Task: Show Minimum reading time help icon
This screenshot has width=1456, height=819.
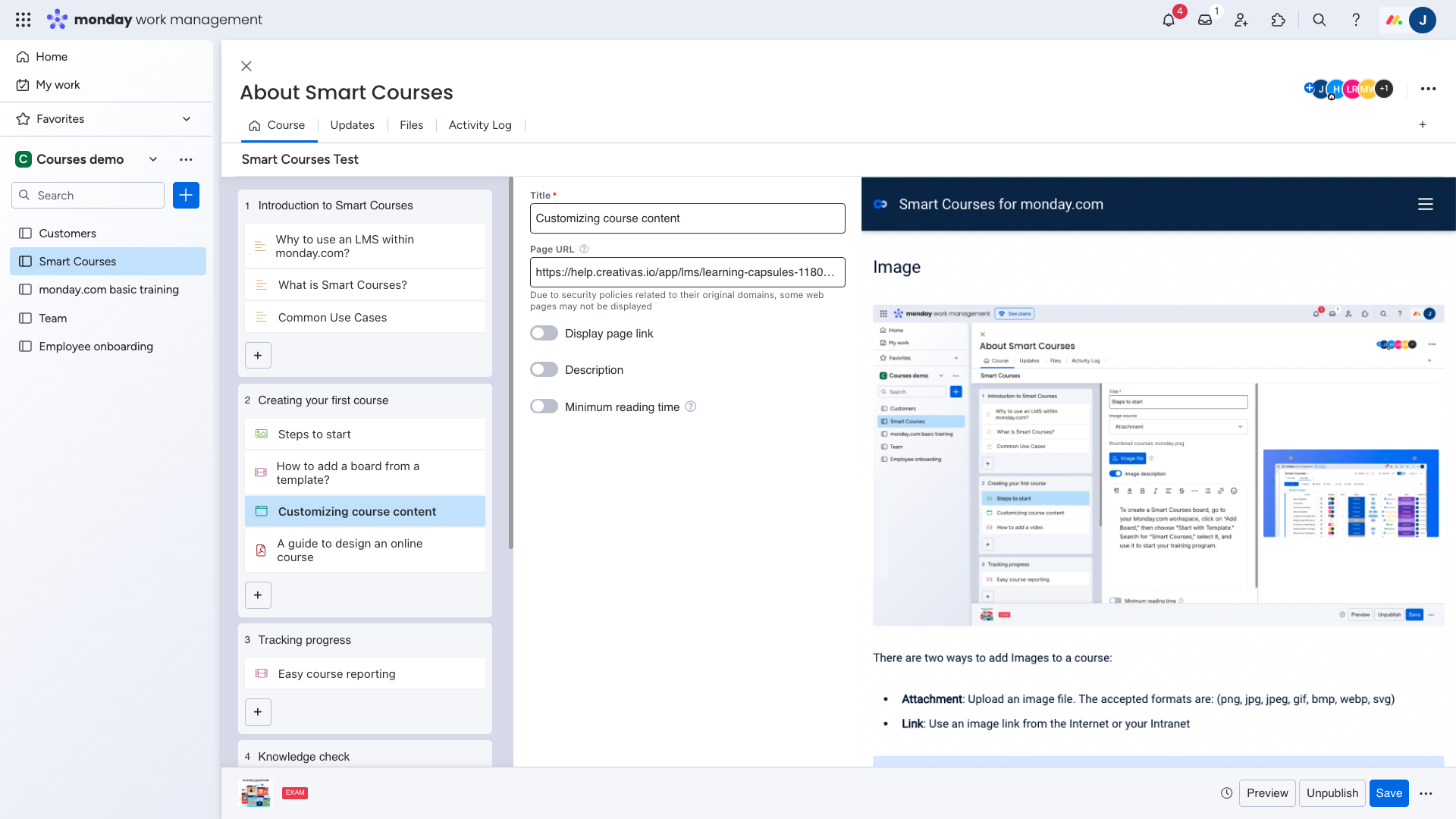Action: pyautogui.click(x=691, y=407)
